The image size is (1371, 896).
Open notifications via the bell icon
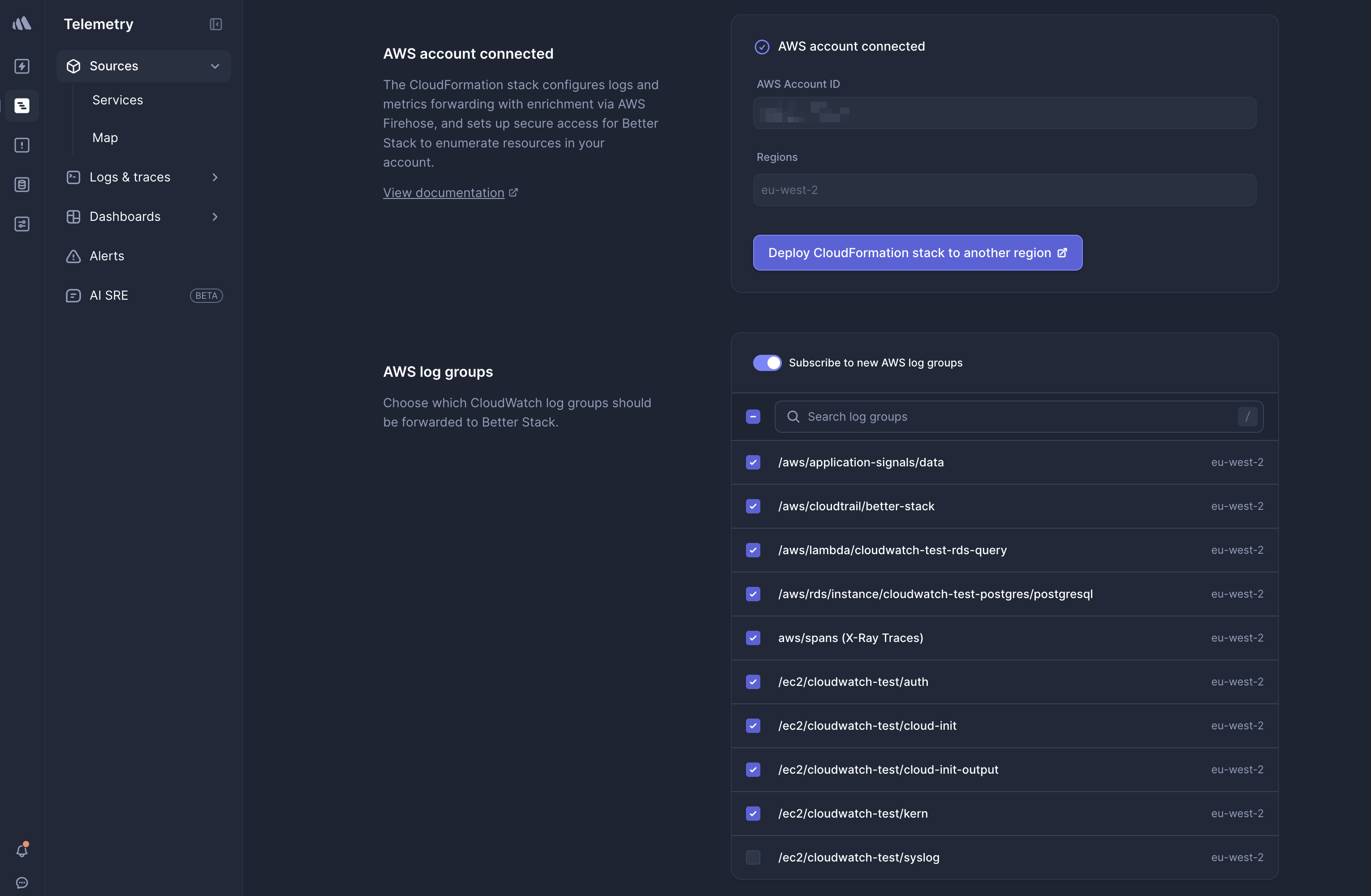pos(22,850)
